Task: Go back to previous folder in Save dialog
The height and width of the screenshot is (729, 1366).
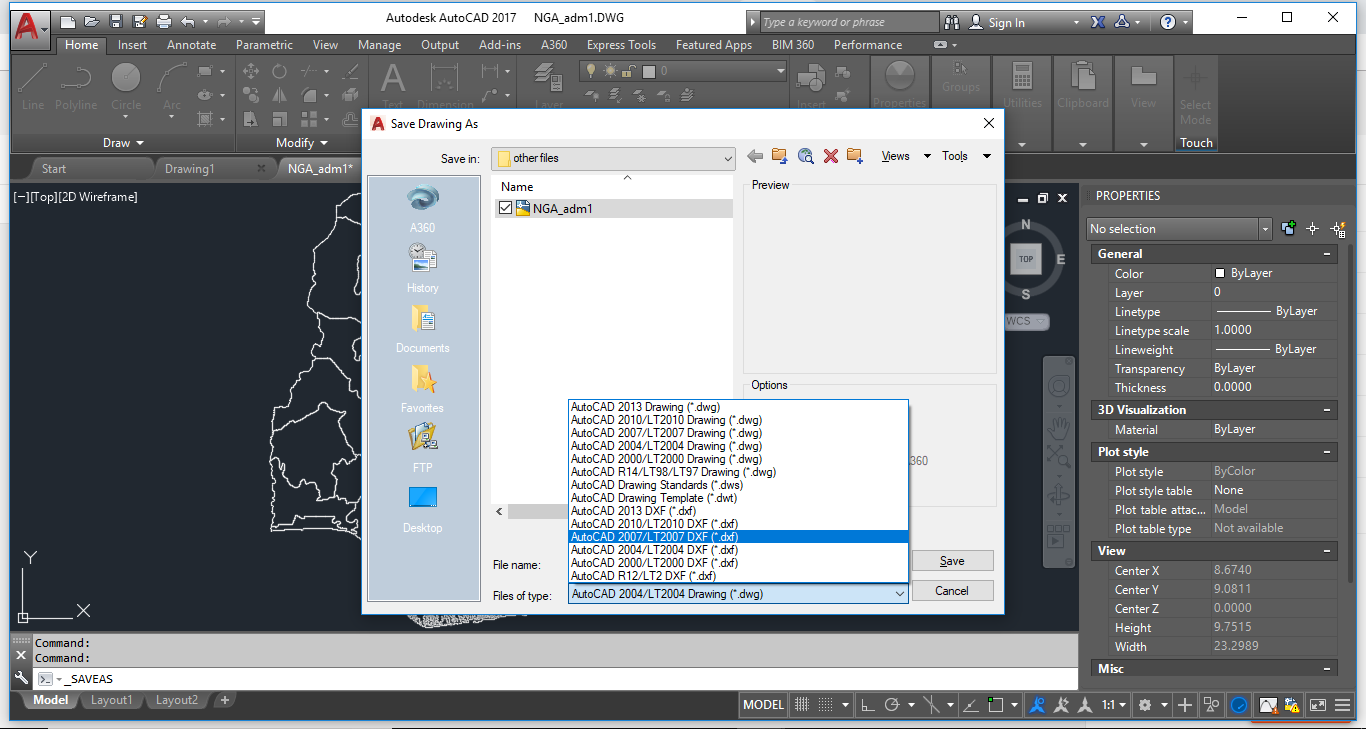Action: tap(755, 156)
